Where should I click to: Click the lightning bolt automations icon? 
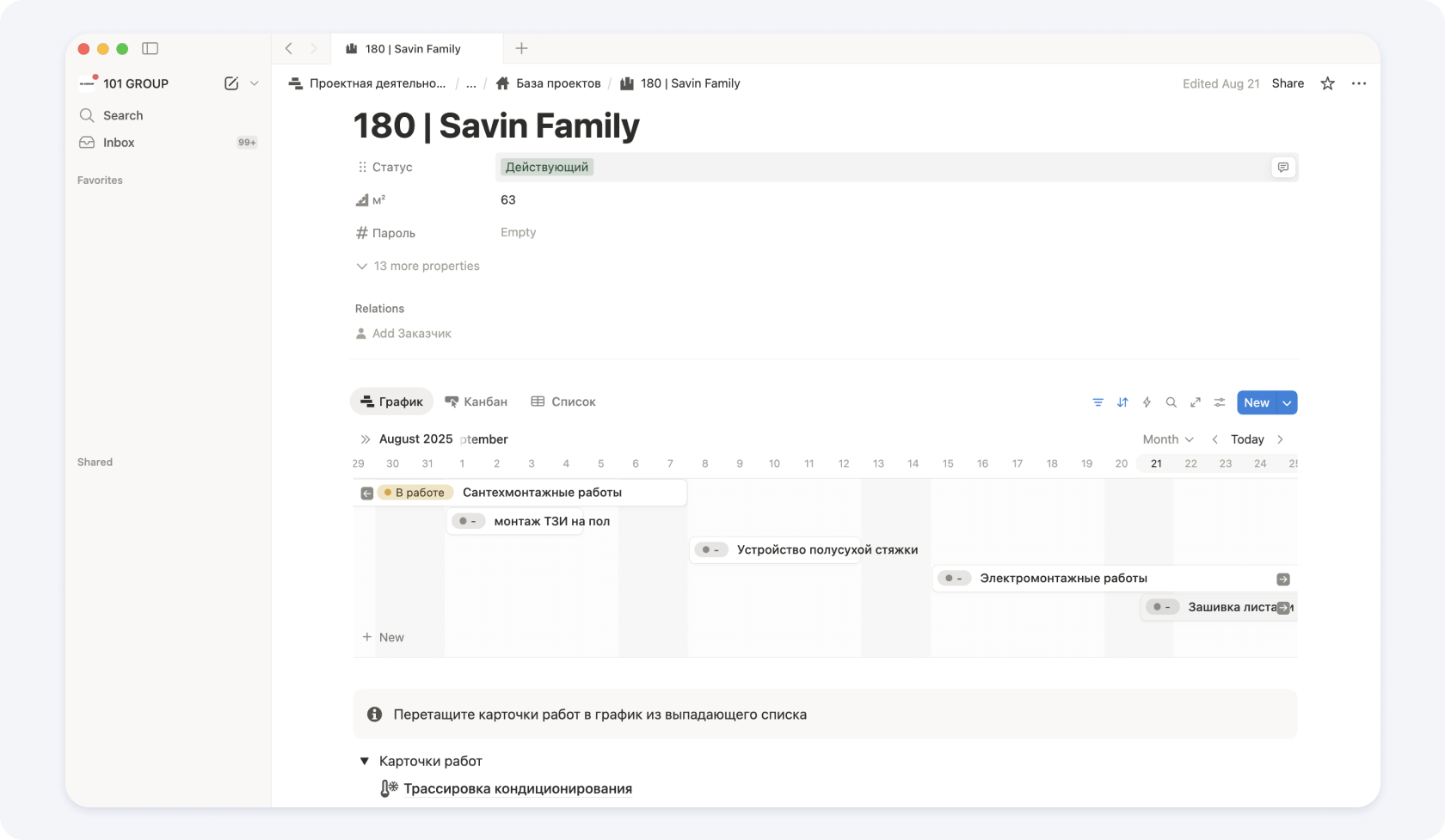click(x=1147, y=402)
